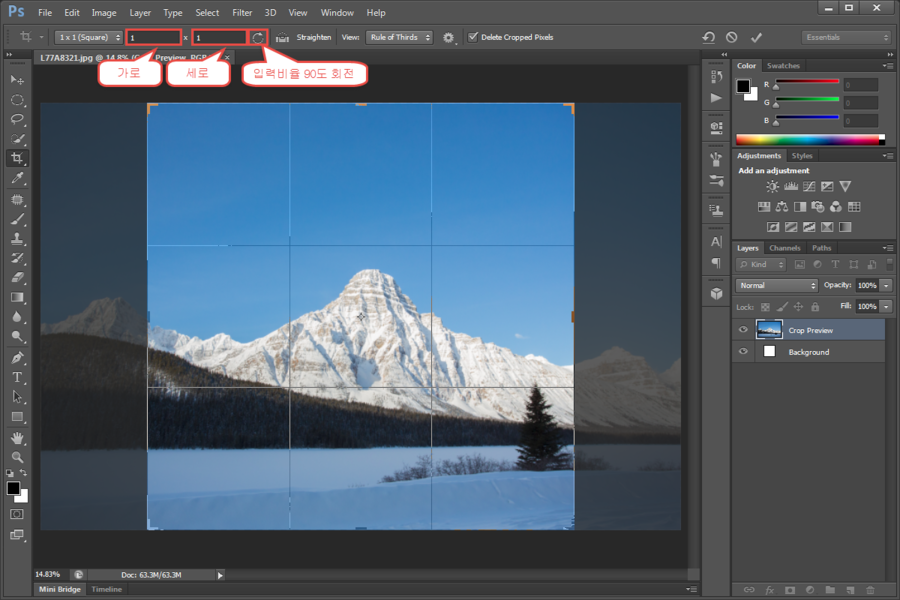Select the Path Selection tool
The image size is (900, 600).
pos(17,397)
